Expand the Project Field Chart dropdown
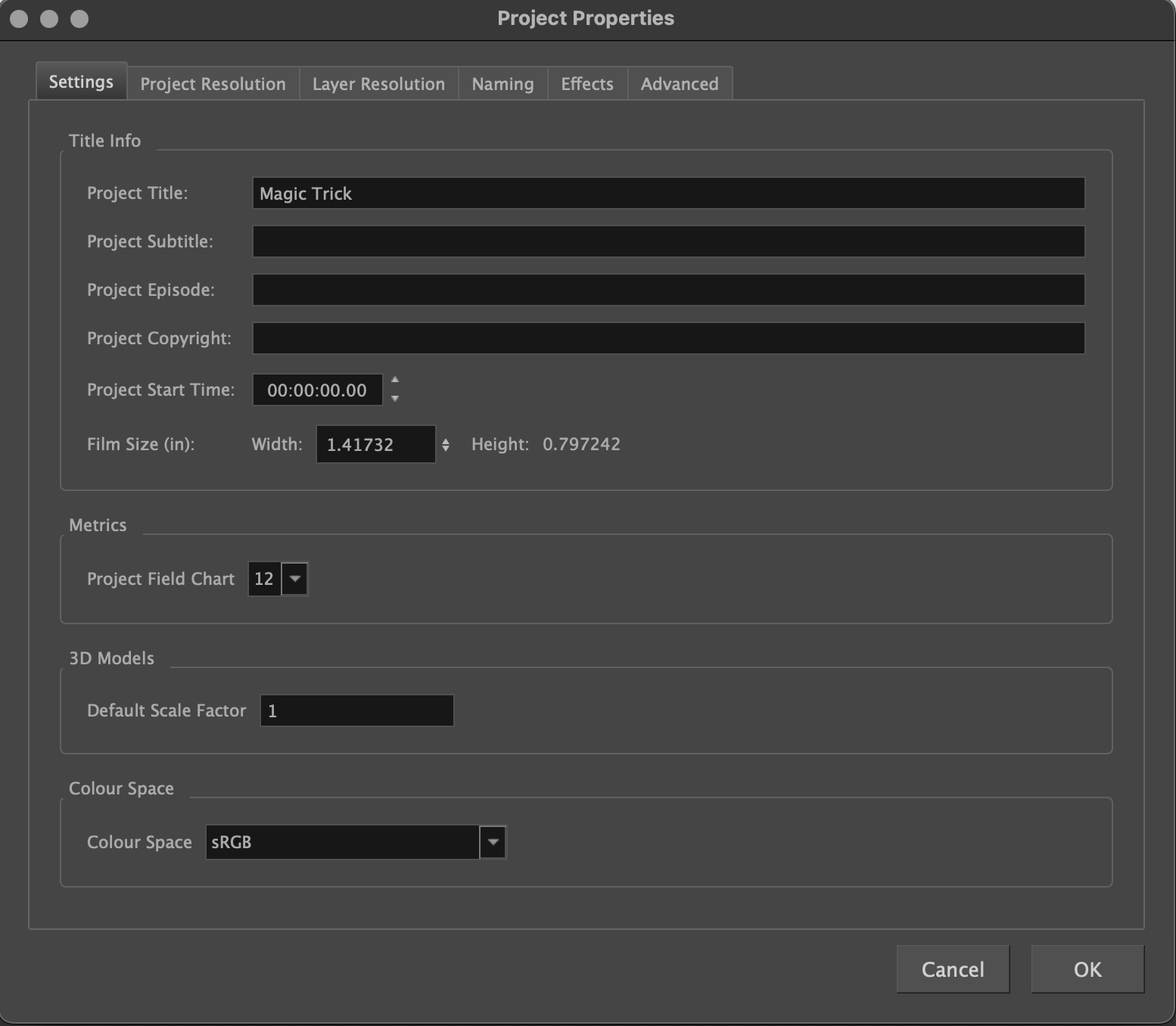Screen dimensions: 1176x1026 [x=295, y=580]
